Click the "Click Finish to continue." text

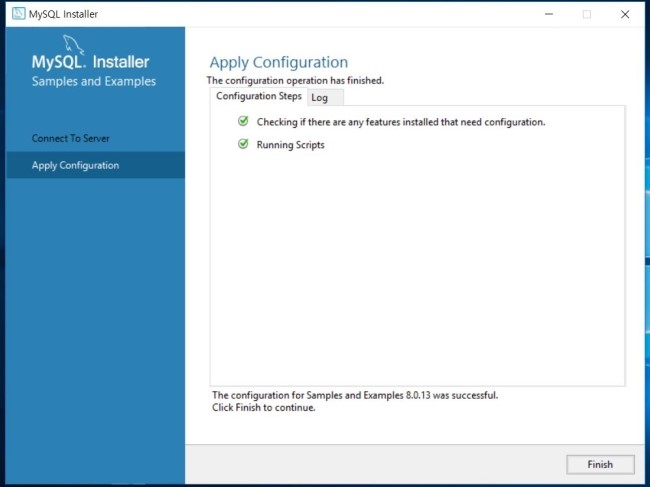pyautogui.click(x=264, y=407)
